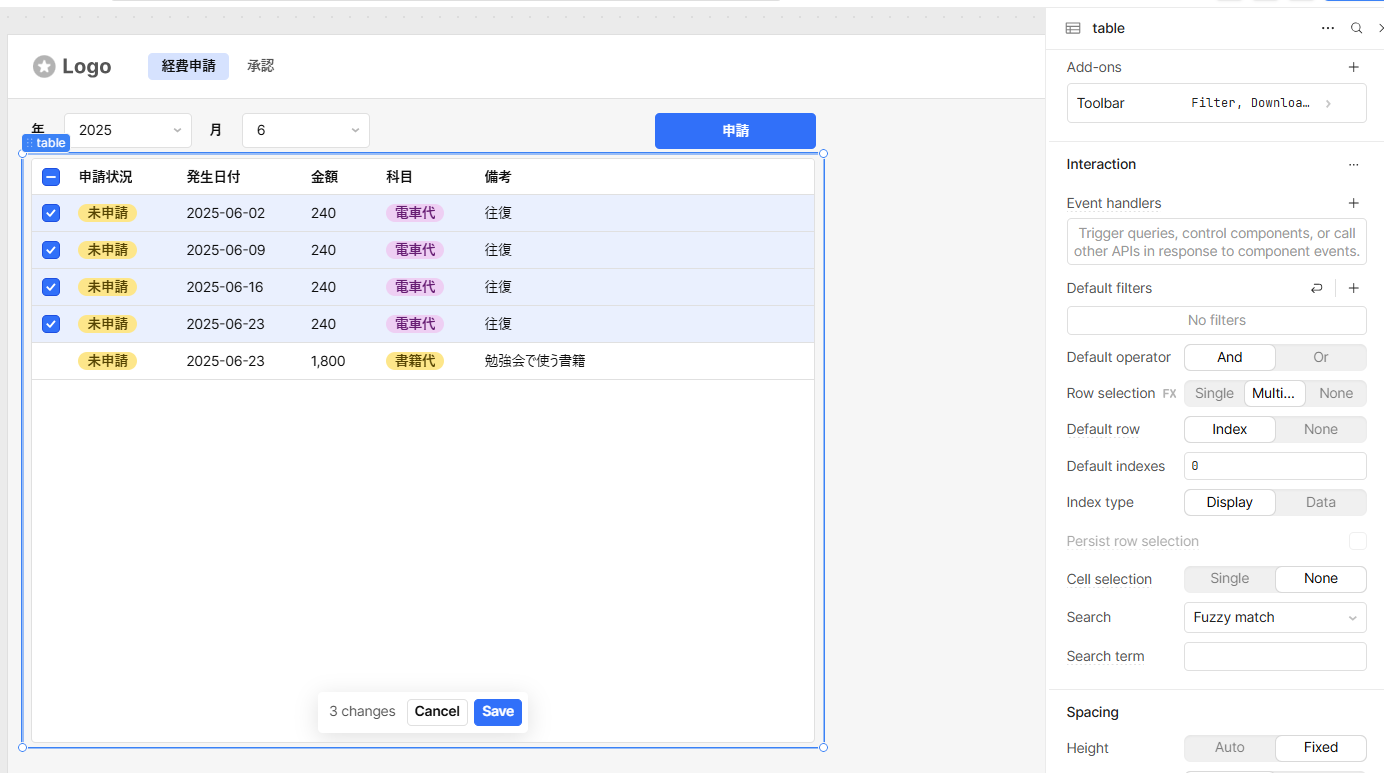The image size is (1384, 773).
Task: Enable Persist row selection checkbox
Action: (x=1357, y=541)
